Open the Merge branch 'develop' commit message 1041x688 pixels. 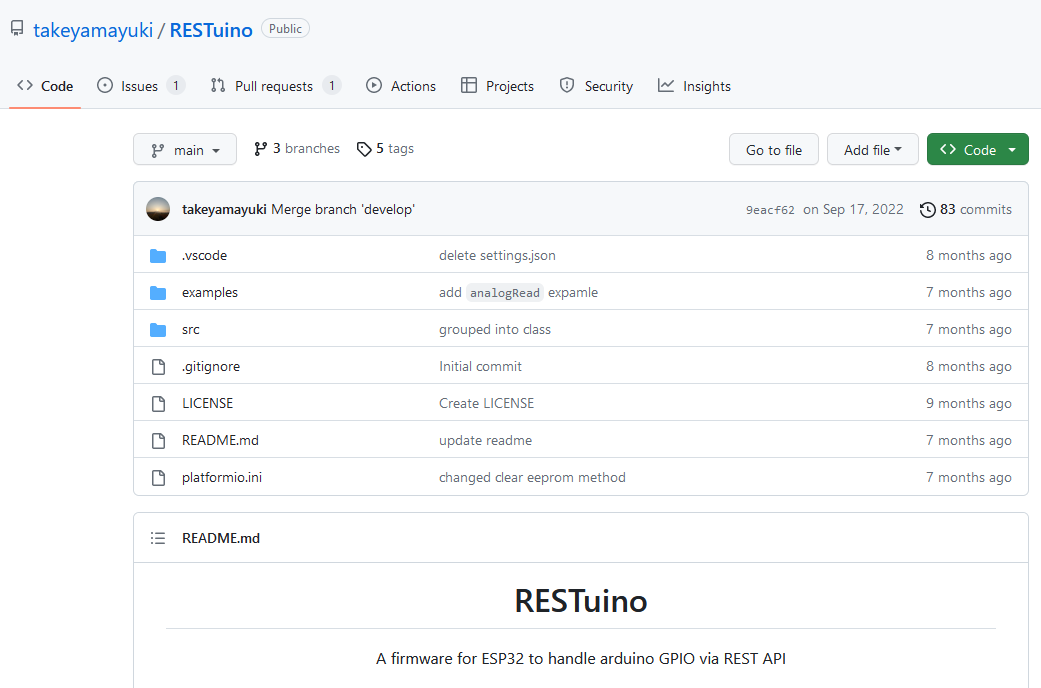[343, 209]
